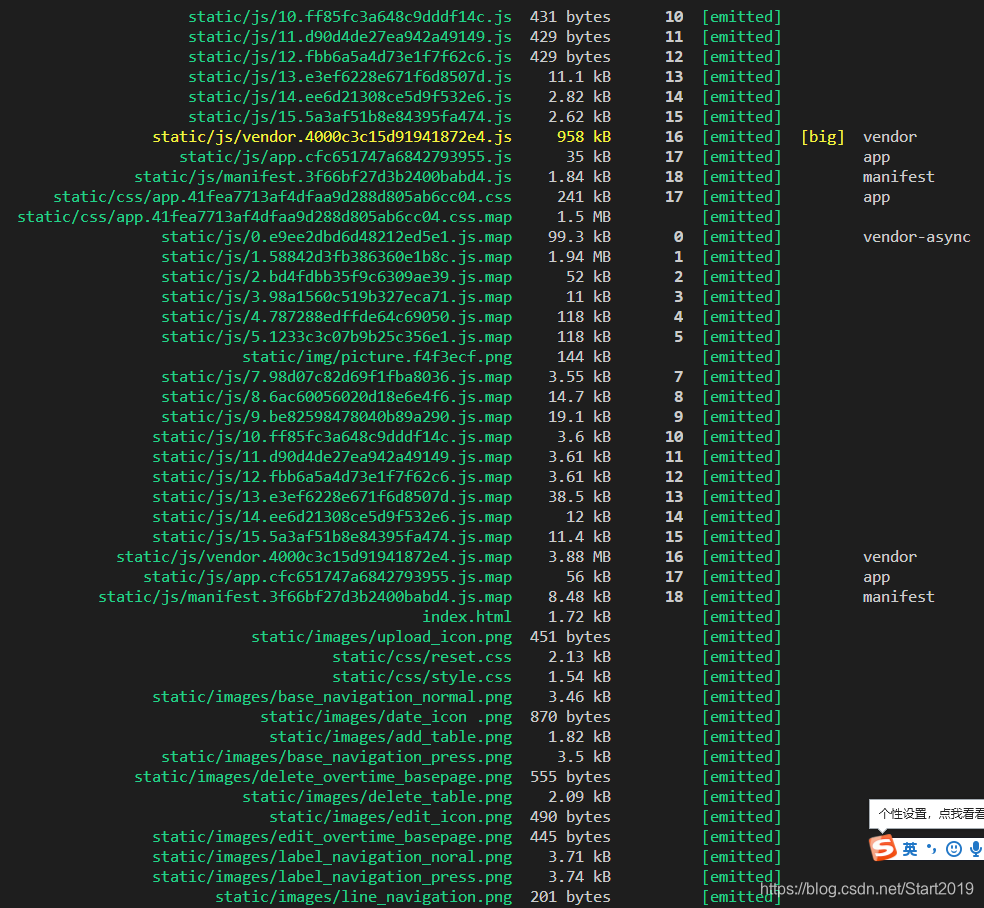Select static/images/label_navigation_press.png filename
The width and height of the screenshot is (984, 908).
pyautogui.click(x=332, y=877)
